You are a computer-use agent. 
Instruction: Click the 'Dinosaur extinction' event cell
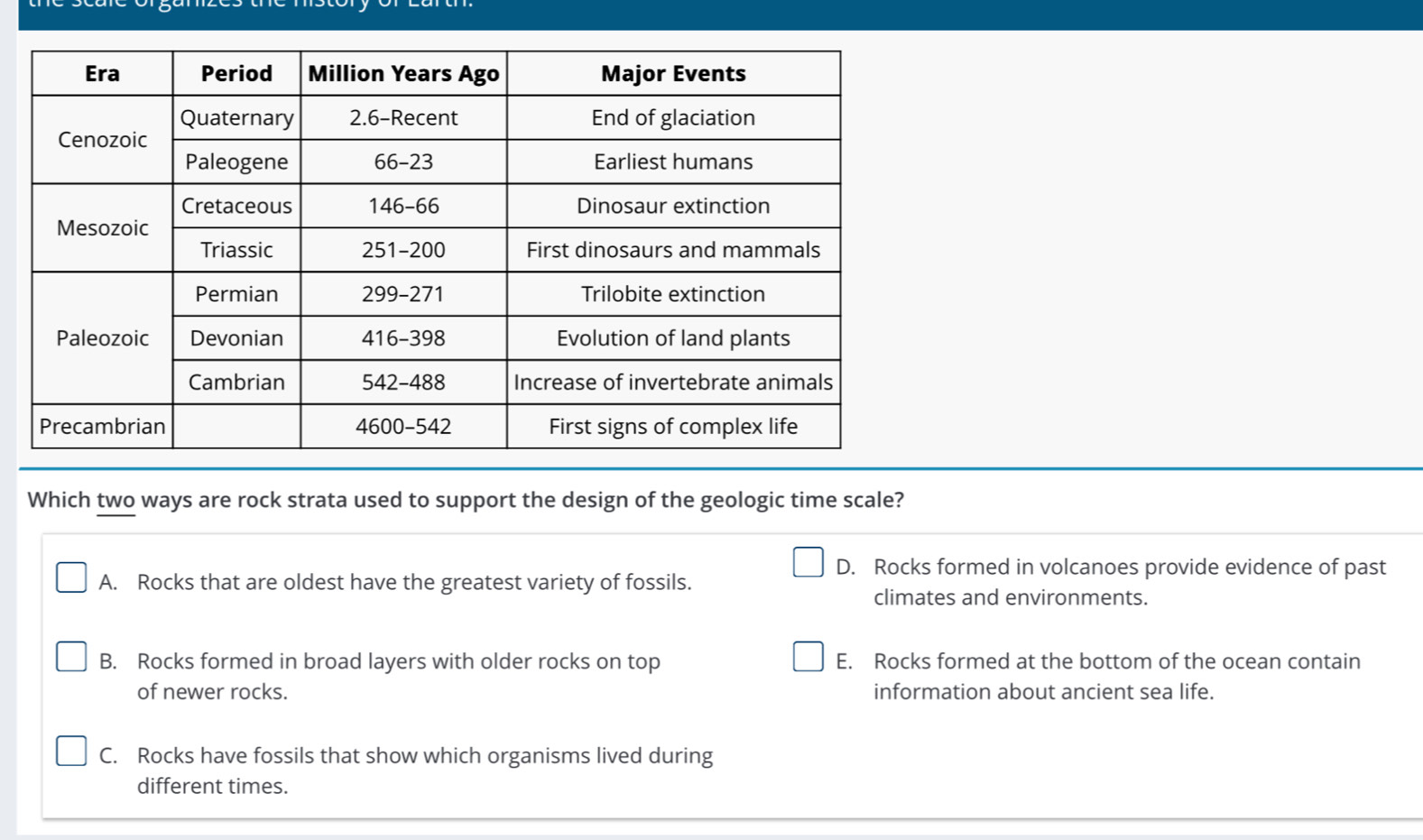tap(673, 206)
